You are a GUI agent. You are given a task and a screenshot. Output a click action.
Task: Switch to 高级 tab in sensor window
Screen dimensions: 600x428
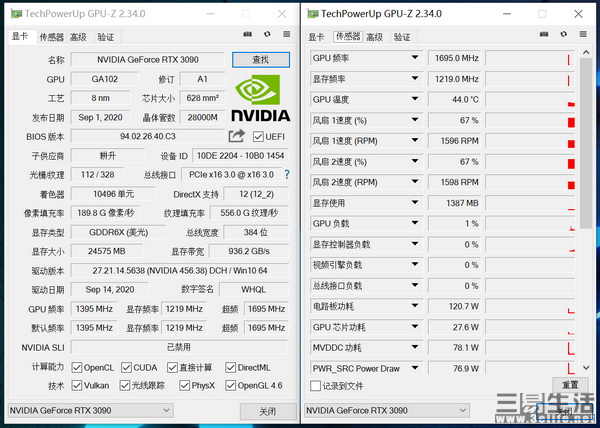(x=375, y=37)
